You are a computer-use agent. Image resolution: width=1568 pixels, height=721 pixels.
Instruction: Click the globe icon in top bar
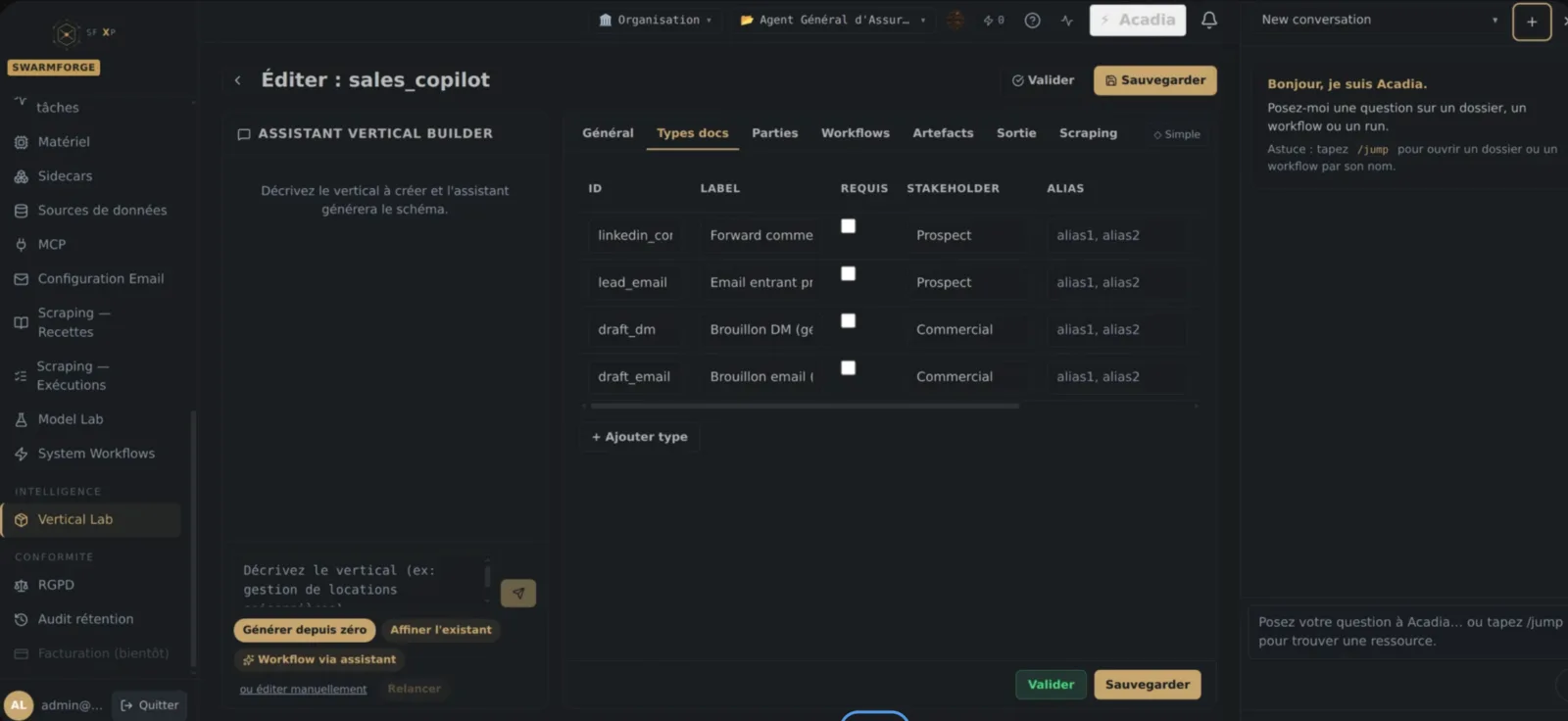tap(955, 20)
